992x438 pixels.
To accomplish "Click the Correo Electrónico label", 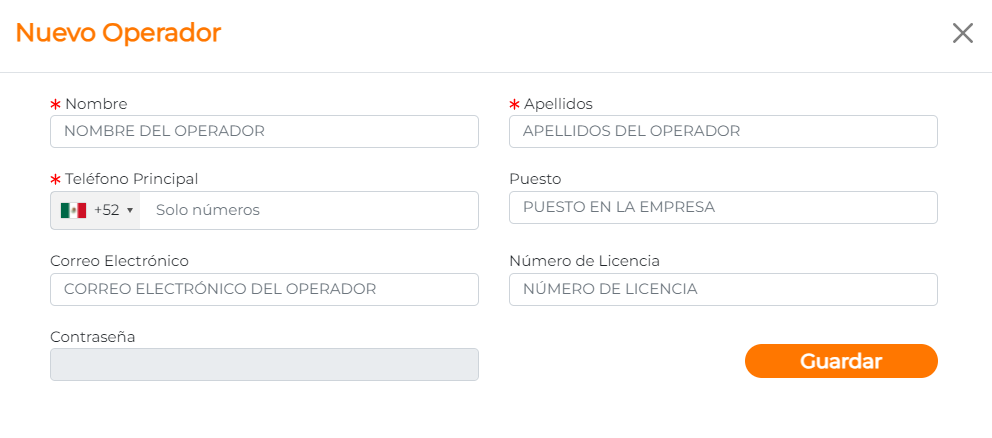I will [x=119, y=261].
